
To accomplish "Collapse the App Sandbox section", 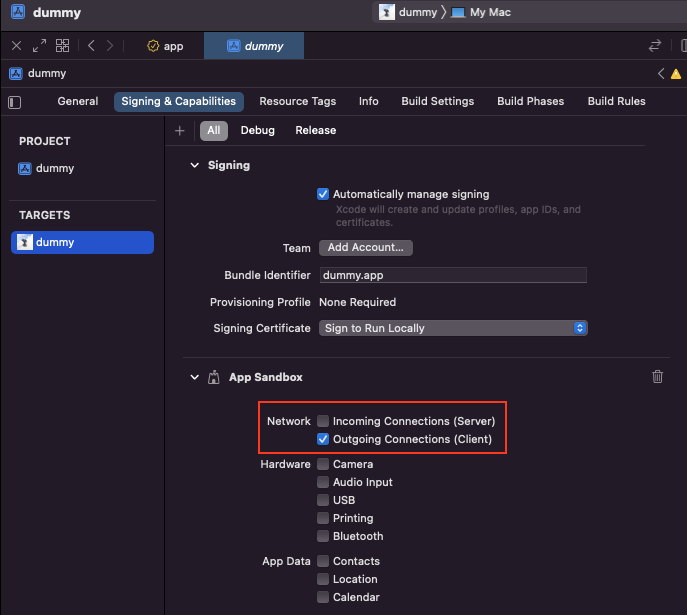I will point(195,377).
